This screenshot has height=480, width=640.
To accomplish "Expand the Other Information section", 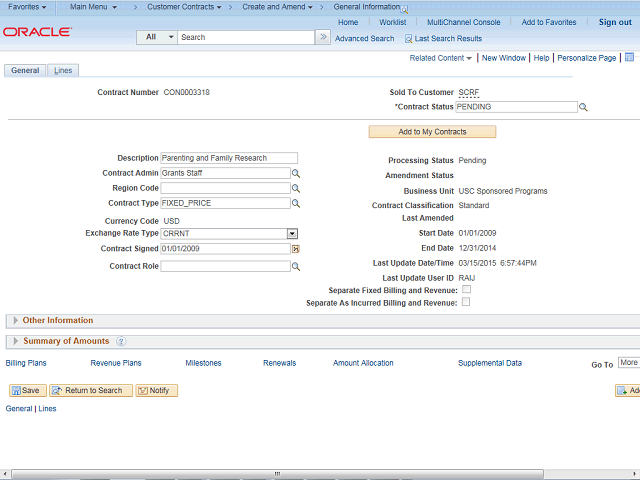I will (x=15, y=321).
